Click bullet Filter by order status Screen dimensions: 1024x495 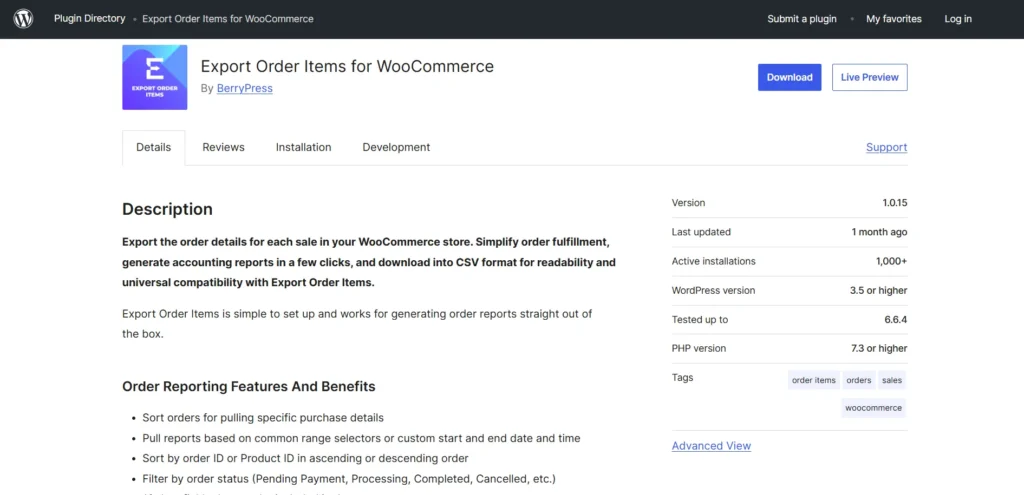tap(349, 479)
